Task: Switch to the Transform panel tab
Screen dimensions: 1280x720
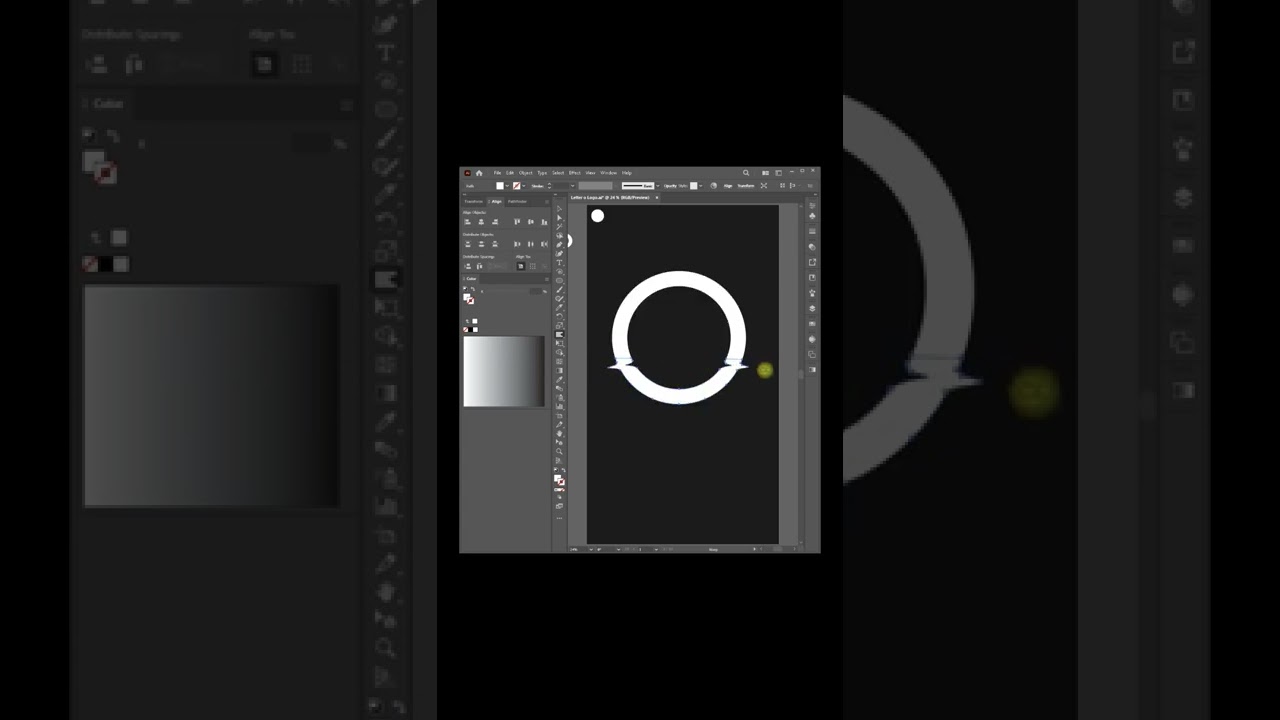Action: pyautogui.click(x=474, y=201)
